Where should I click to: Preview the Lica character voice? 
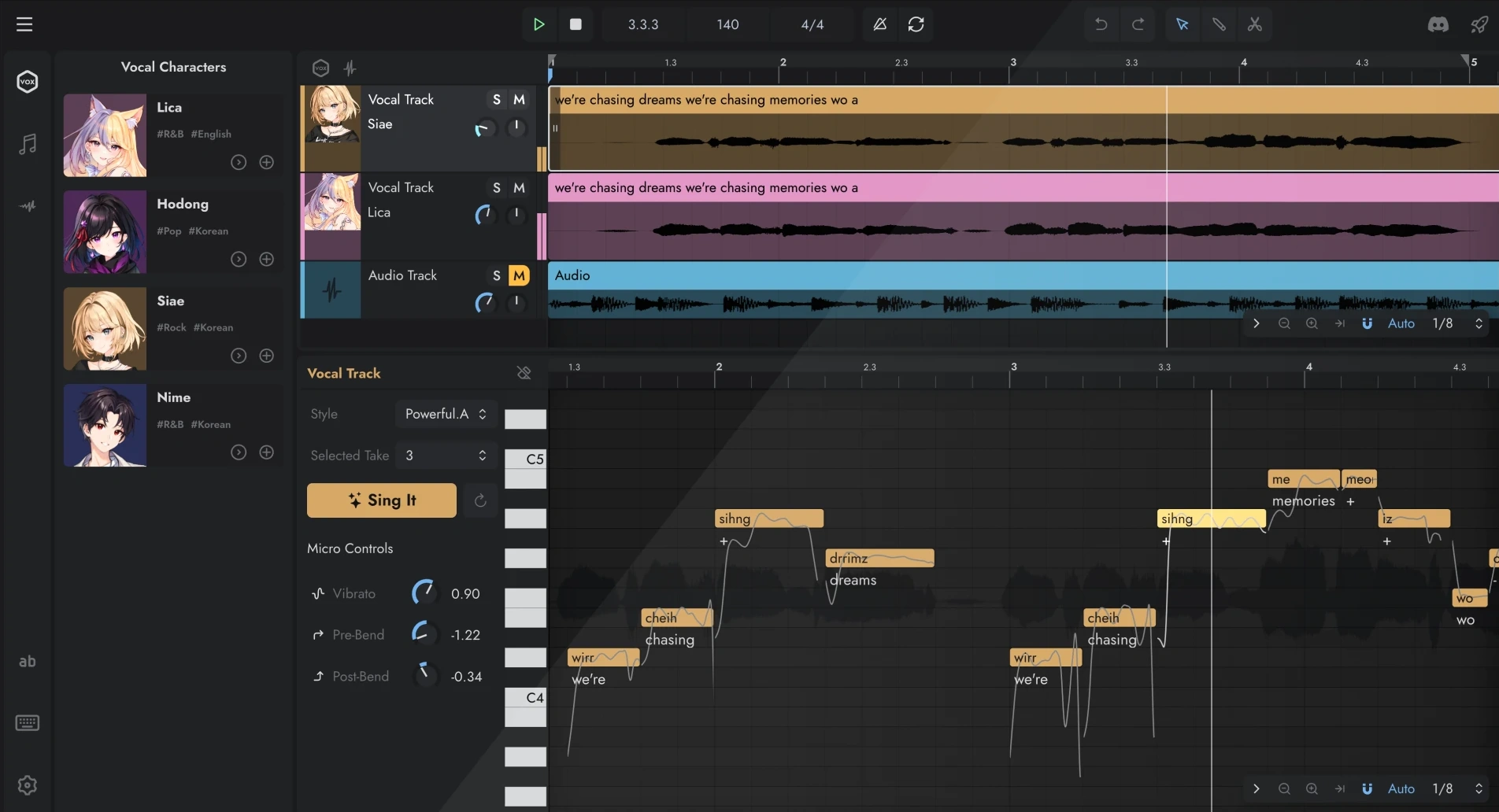point(239,162)
